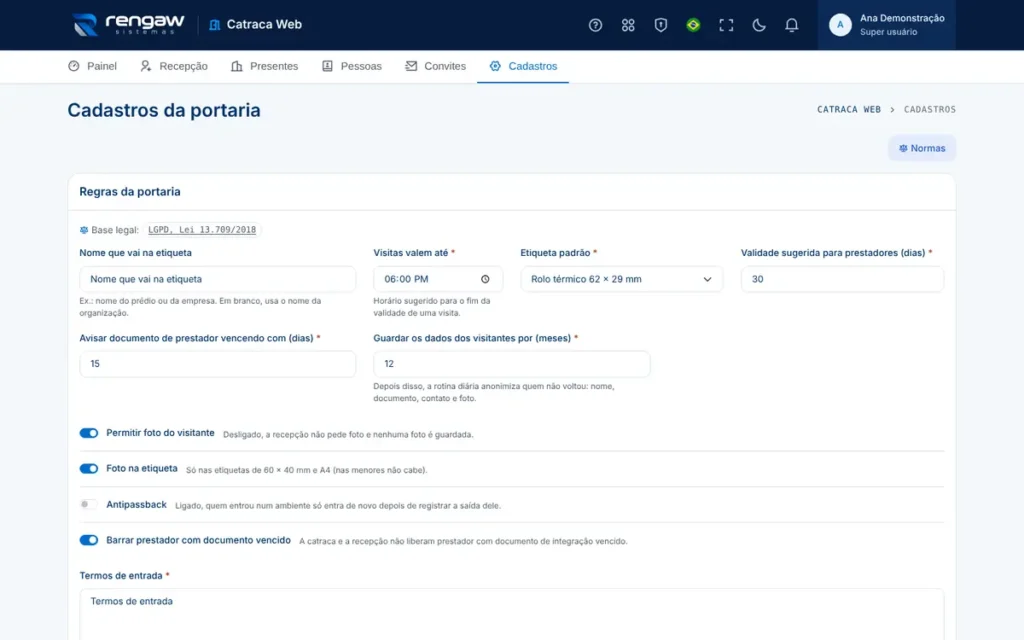Click Termos de entrada text area
1024x640 pixels.
(511, 614)
